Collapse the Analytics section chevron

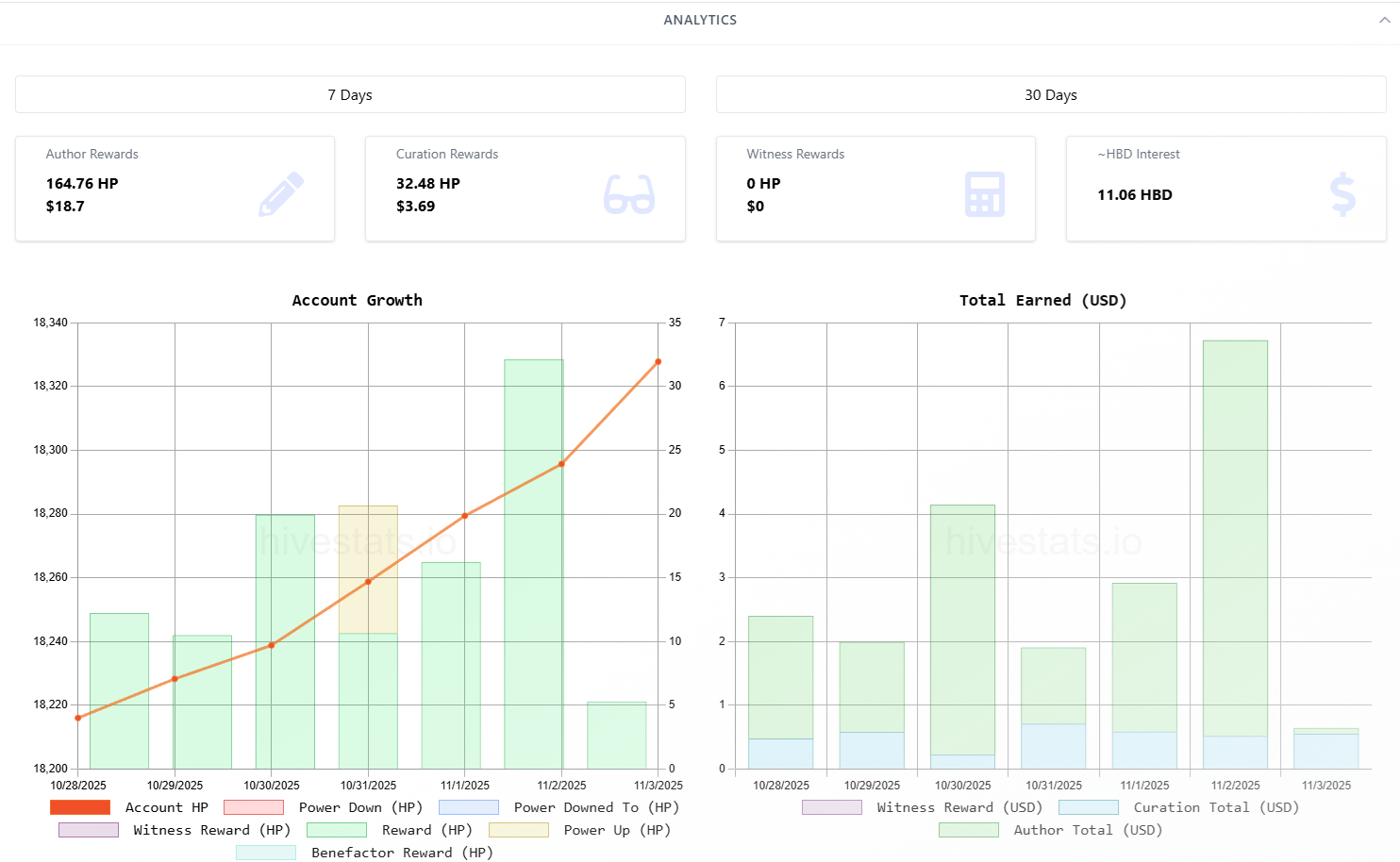click(x=1384, y=20)
